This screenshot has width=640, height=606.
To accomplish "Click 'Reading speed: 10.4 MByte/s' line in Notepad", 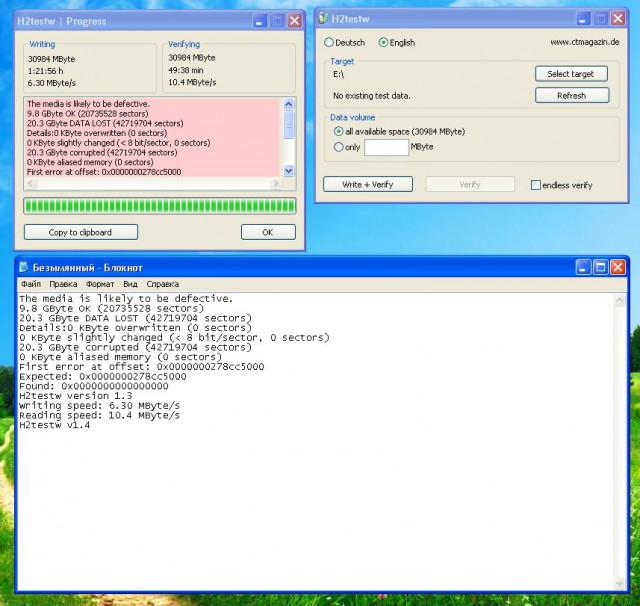I will pyautogui.click(x=100, y=415).
